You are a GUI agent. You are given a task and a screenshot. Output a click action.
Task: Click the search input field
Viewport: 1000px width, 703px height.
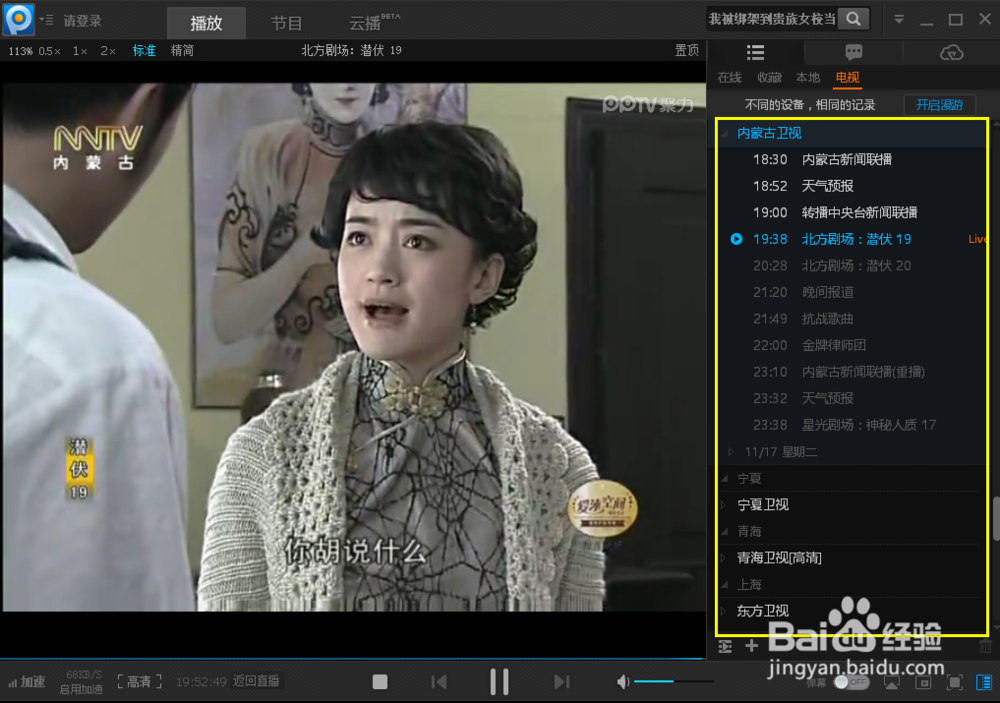point(772,19)
